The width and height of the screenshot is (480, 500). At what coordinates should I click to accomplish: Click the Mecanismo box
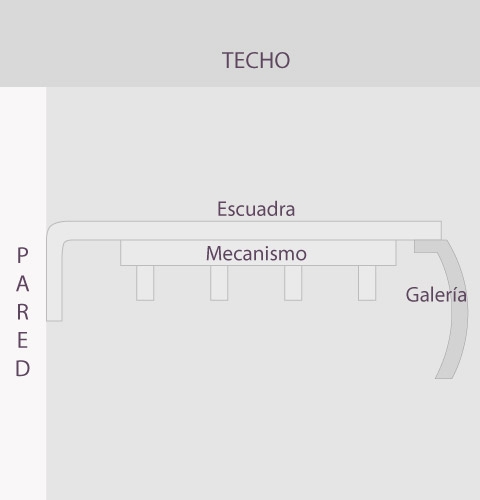point(258,253)
